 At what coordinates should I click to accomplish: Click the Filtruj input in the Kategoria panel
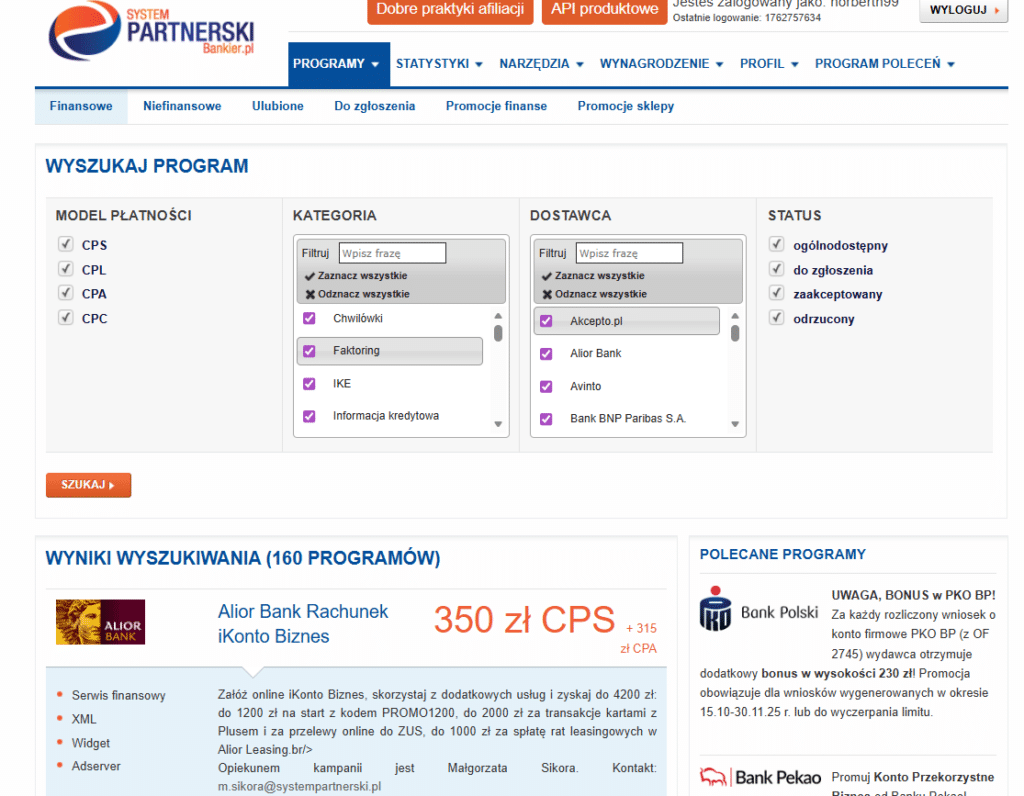(392, 252)
